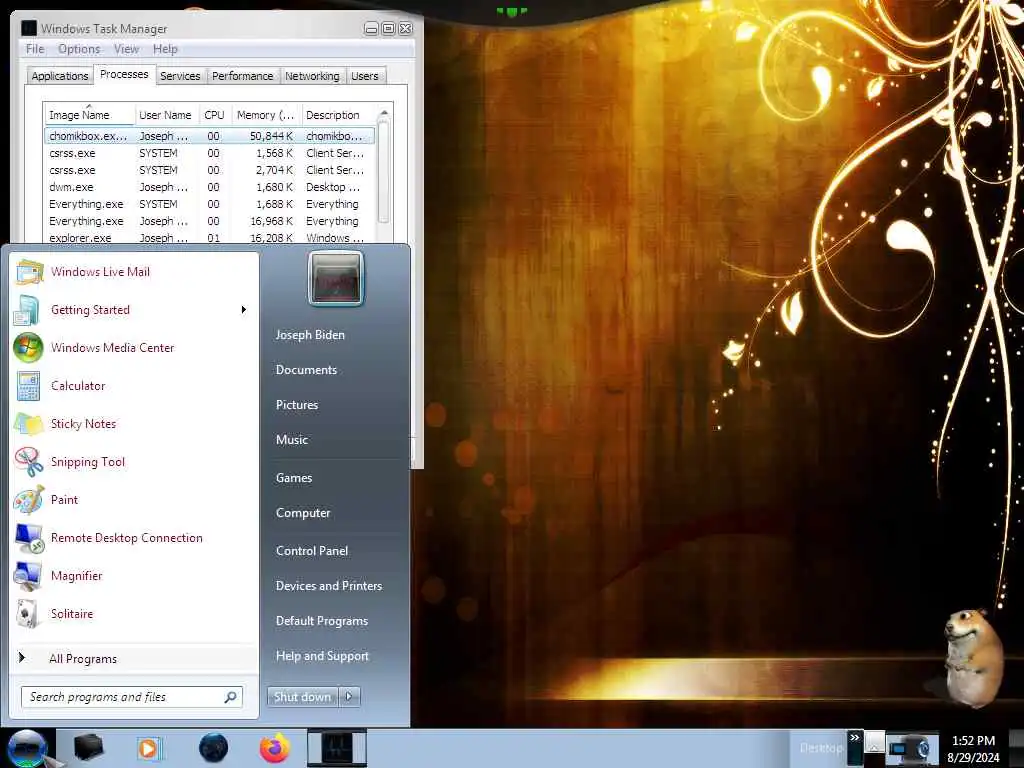Screen dimensions: 1024x768
Task: Select the chomikbox.exe process row
Action: (210, 136)
